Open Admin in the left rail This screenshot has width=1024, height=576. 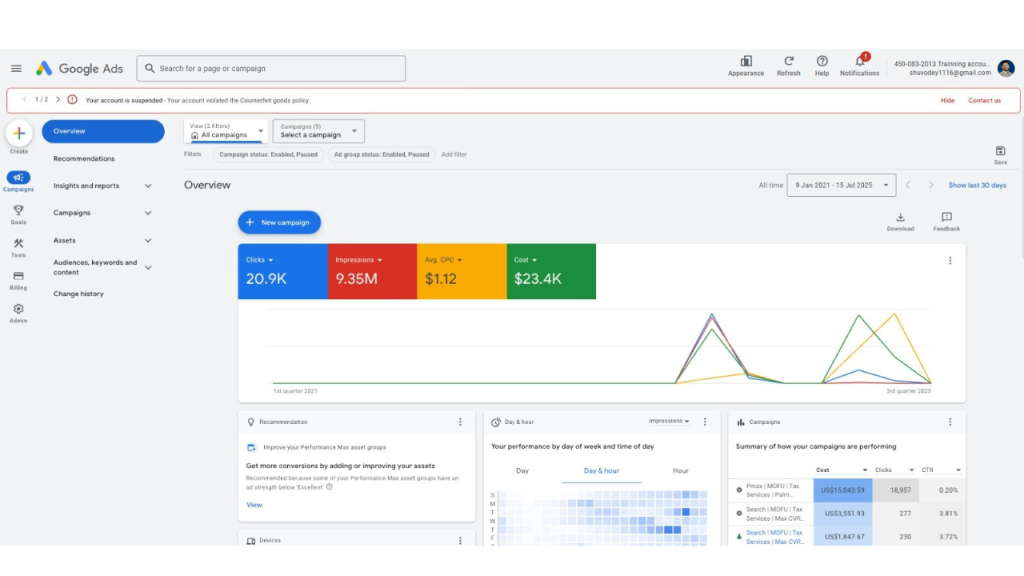pos(18,313)
